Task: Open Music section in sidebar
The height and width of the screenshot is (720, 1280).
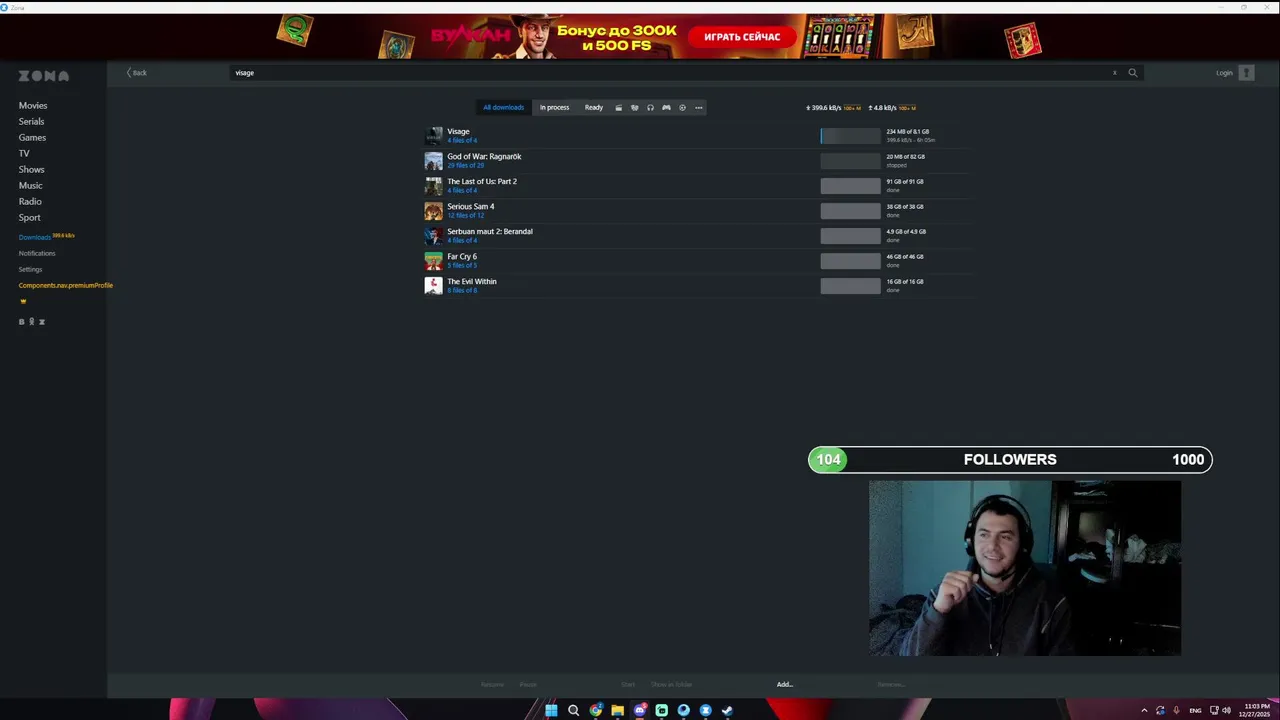Action: (x=30, y=186)
